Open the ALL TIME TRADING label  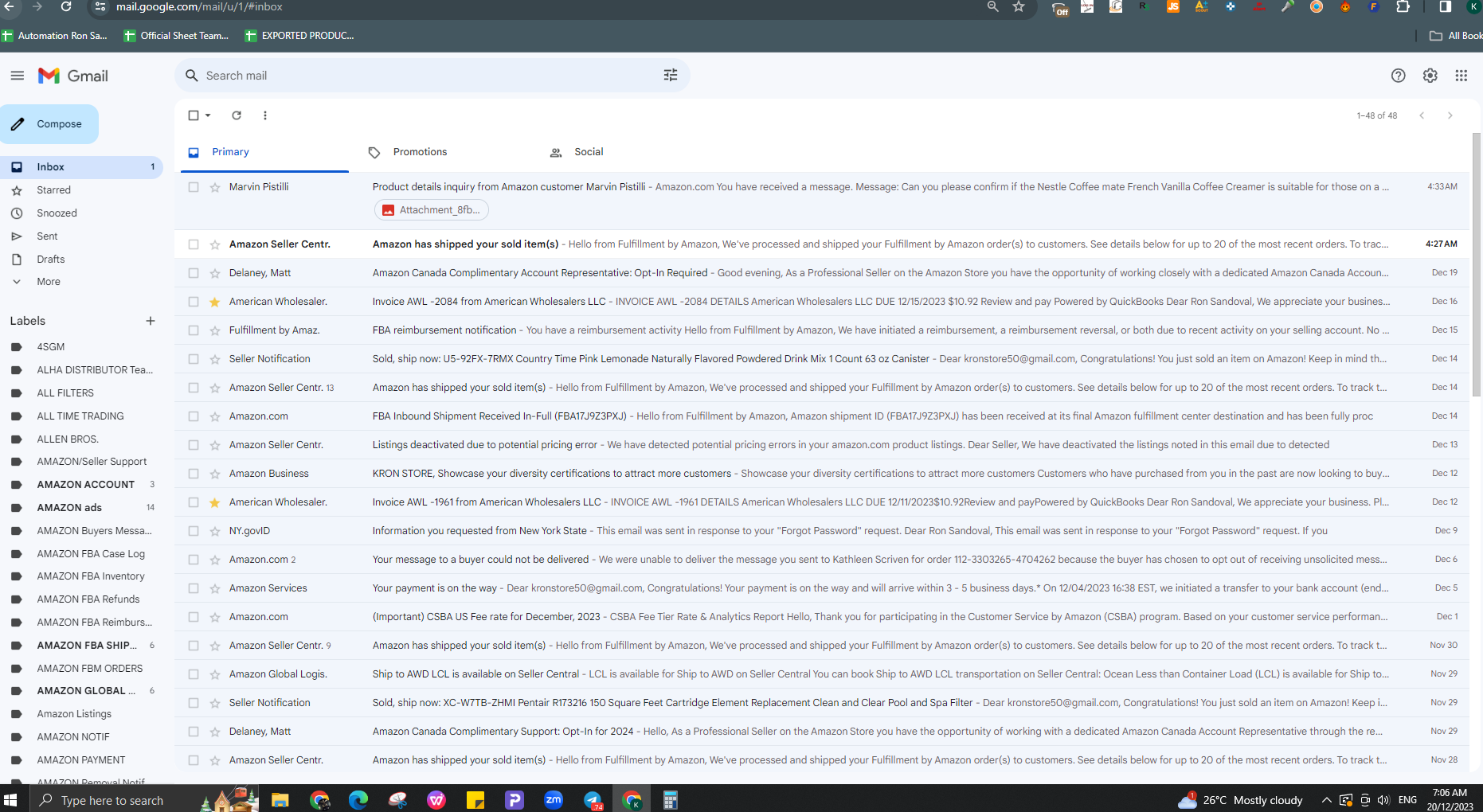[x=80, y=416]
